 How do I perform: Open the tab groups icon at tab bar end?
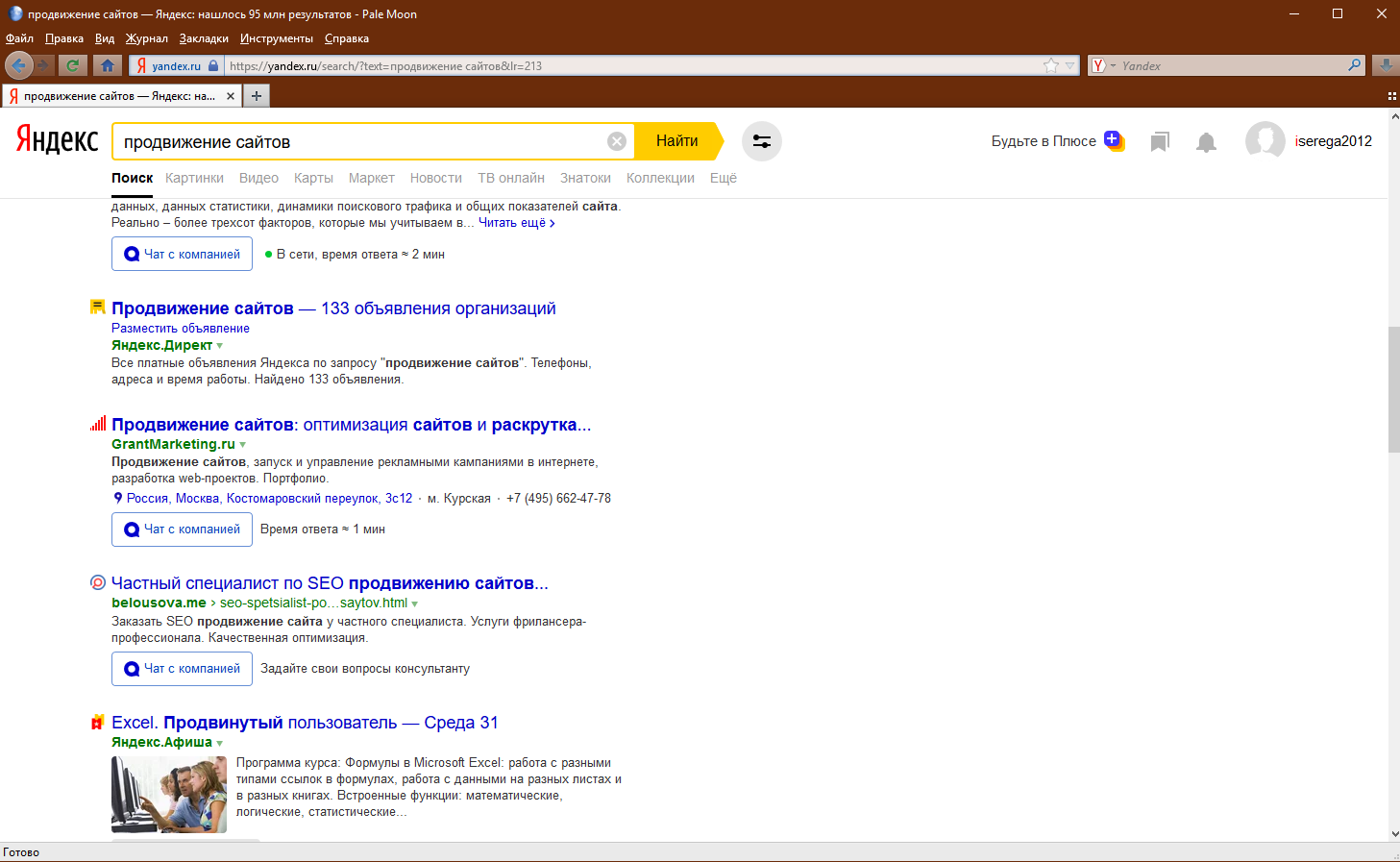[x=1391, y=96]
